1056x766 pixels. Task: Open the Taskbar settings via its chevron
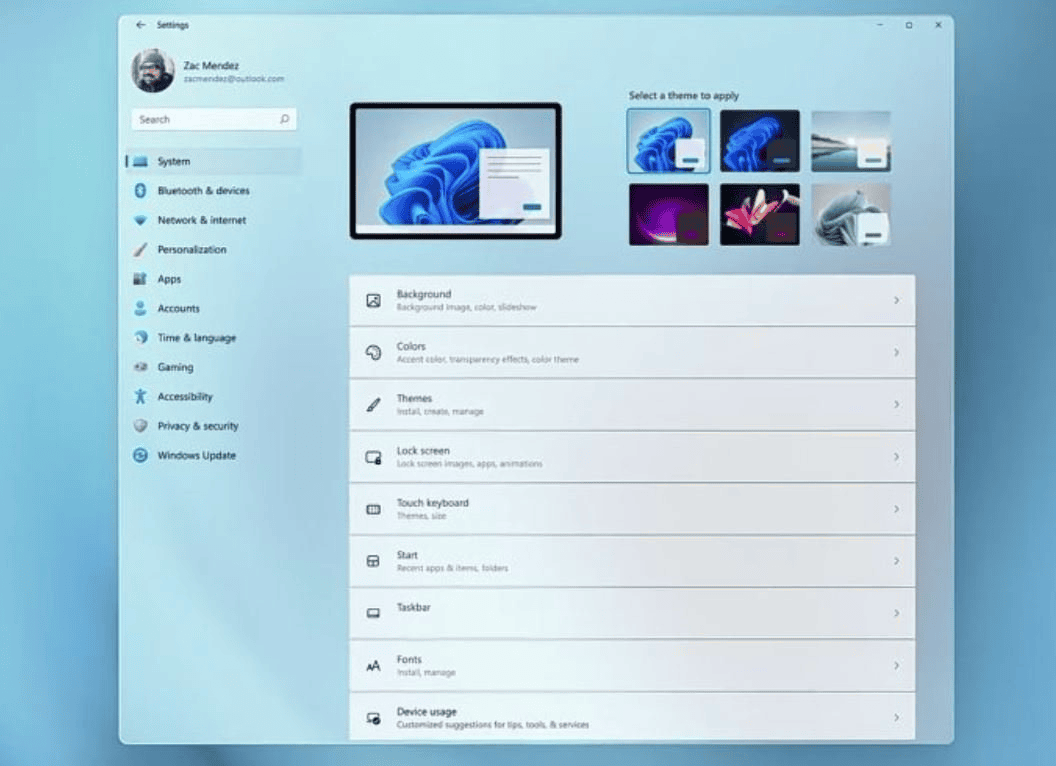(x=897, y=612)
